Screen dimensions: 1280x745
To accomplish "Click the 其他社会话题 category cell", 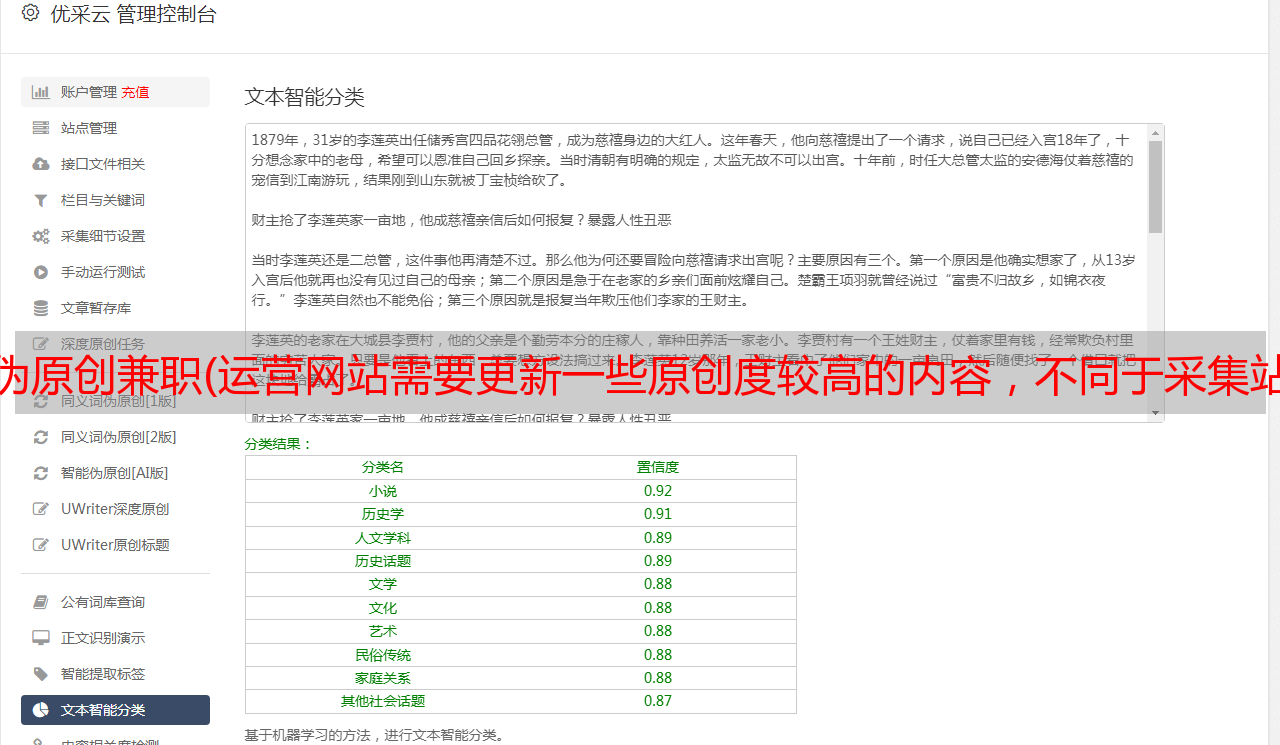I will [x=383, y=701].
